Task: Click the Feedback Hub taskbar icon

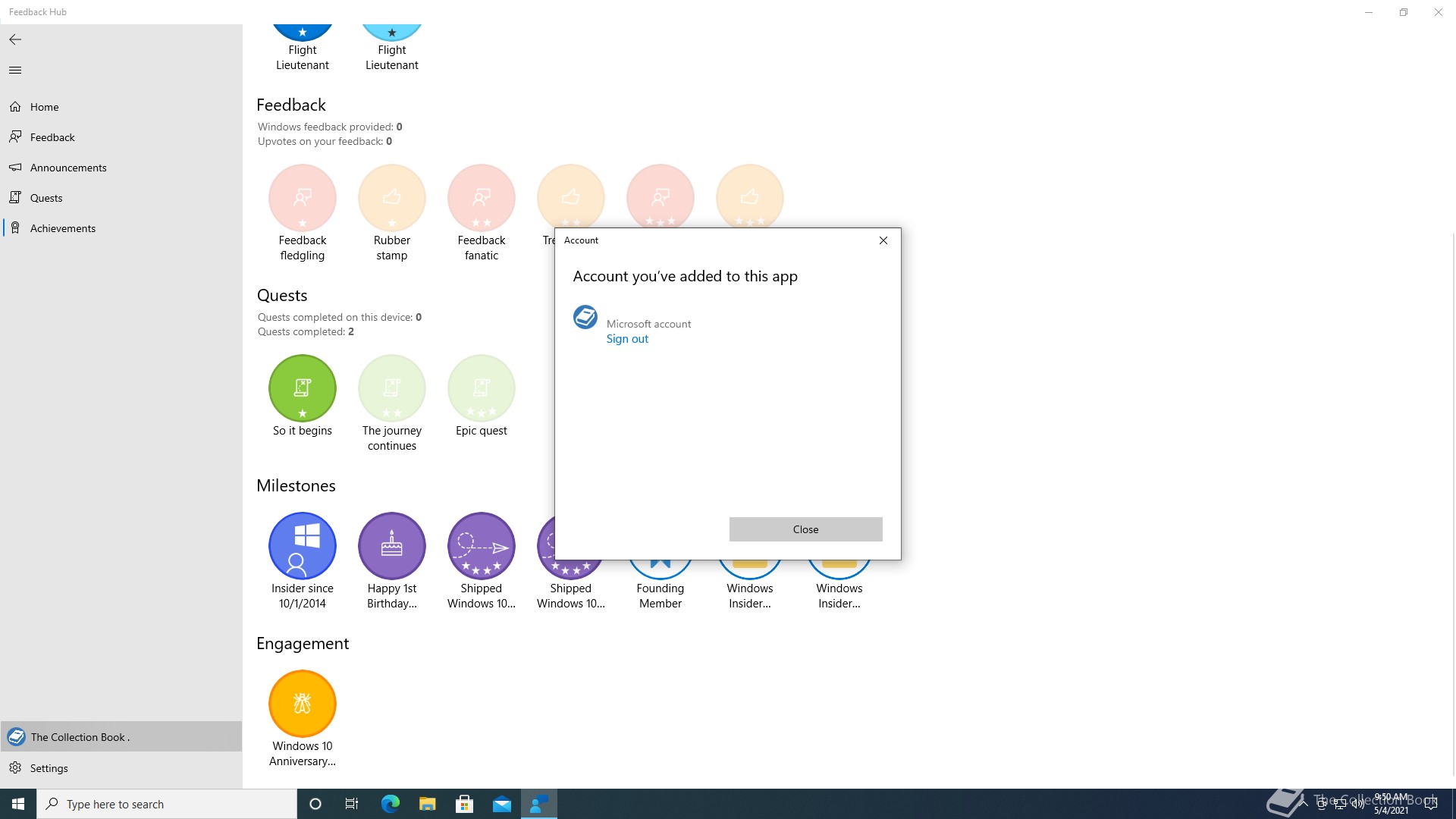Action: (539, 804)
